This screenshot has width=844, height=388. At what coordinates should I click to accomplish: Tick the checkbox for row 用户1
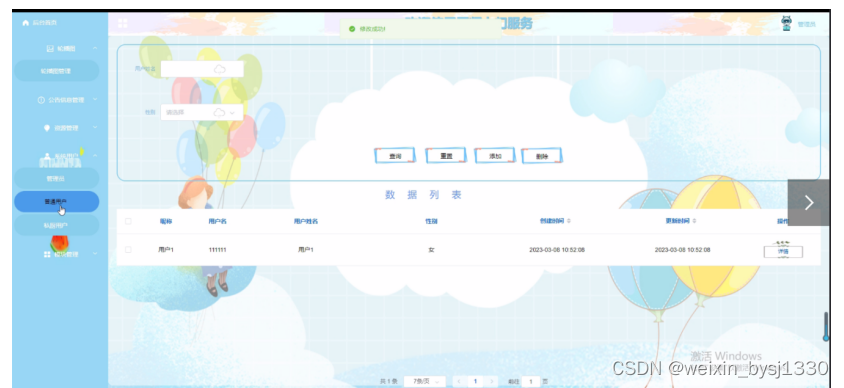tap(128, 250)
